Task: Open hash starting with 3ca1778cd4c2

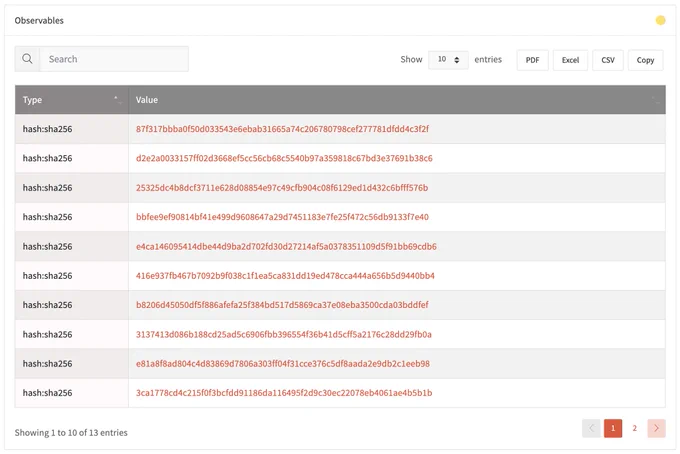Action: pos(284,393)
